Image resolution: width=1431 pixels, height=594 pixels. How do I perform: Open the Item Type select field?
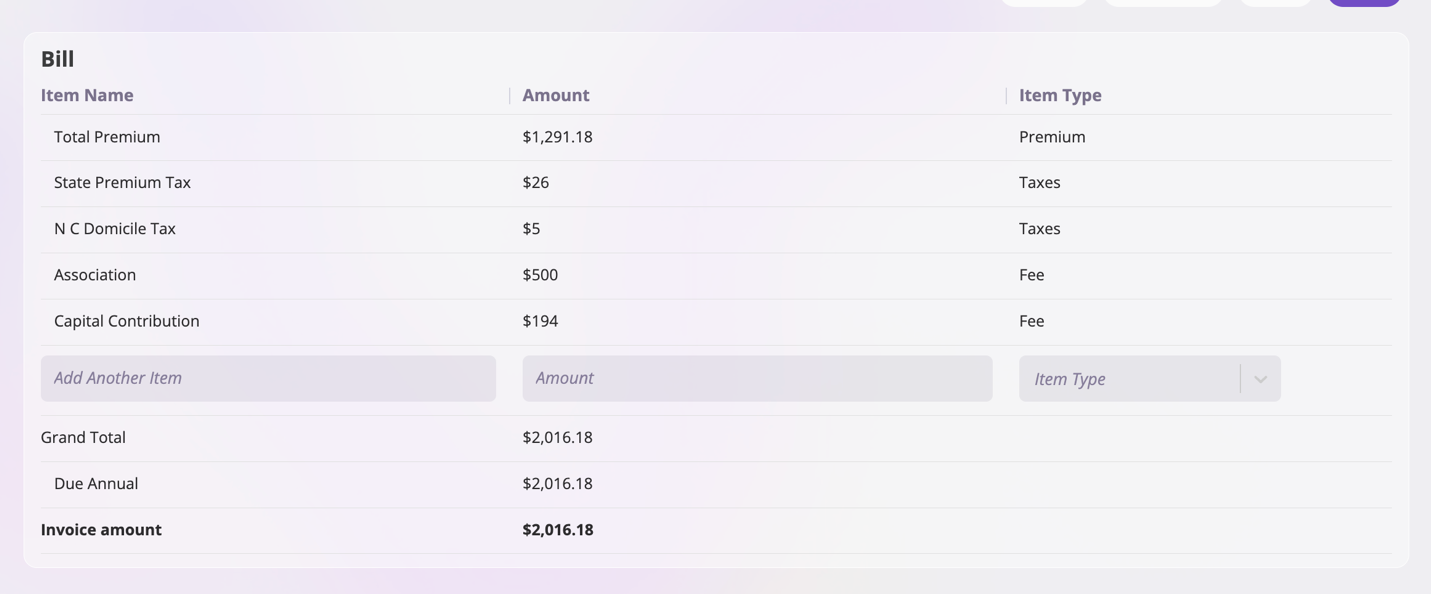pos(1130,379)
